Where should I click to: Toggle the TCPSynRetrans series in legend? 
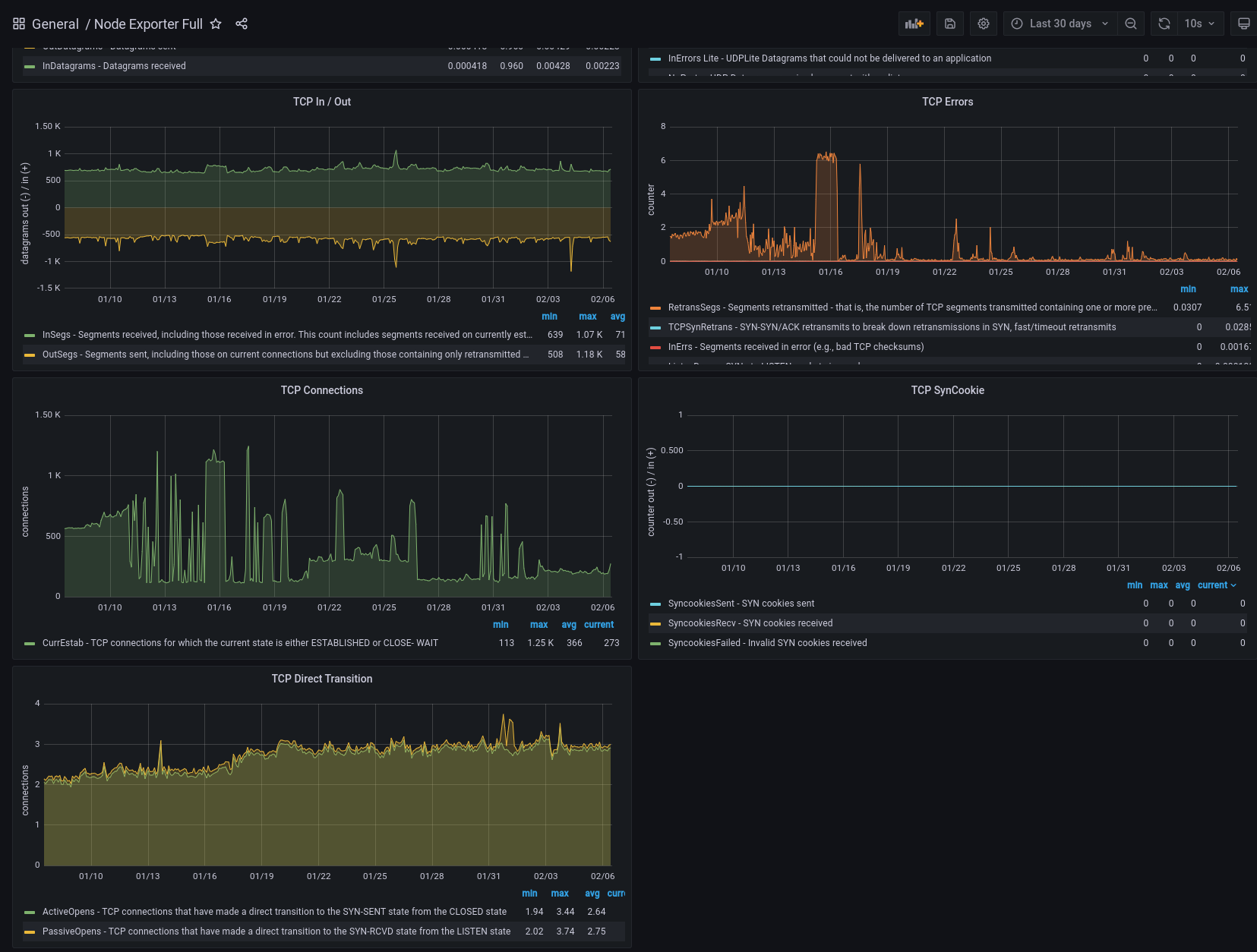(892, 327)
